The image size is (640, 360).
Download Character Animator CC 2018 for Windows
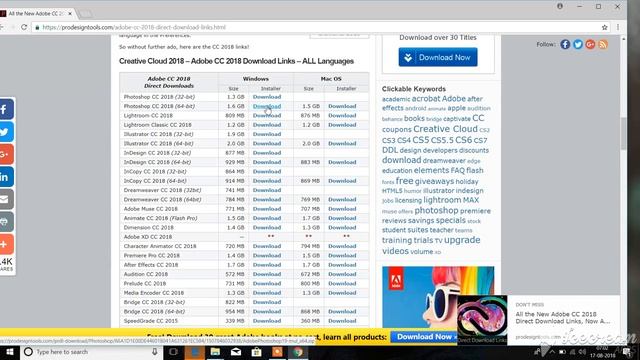(267, 246)
